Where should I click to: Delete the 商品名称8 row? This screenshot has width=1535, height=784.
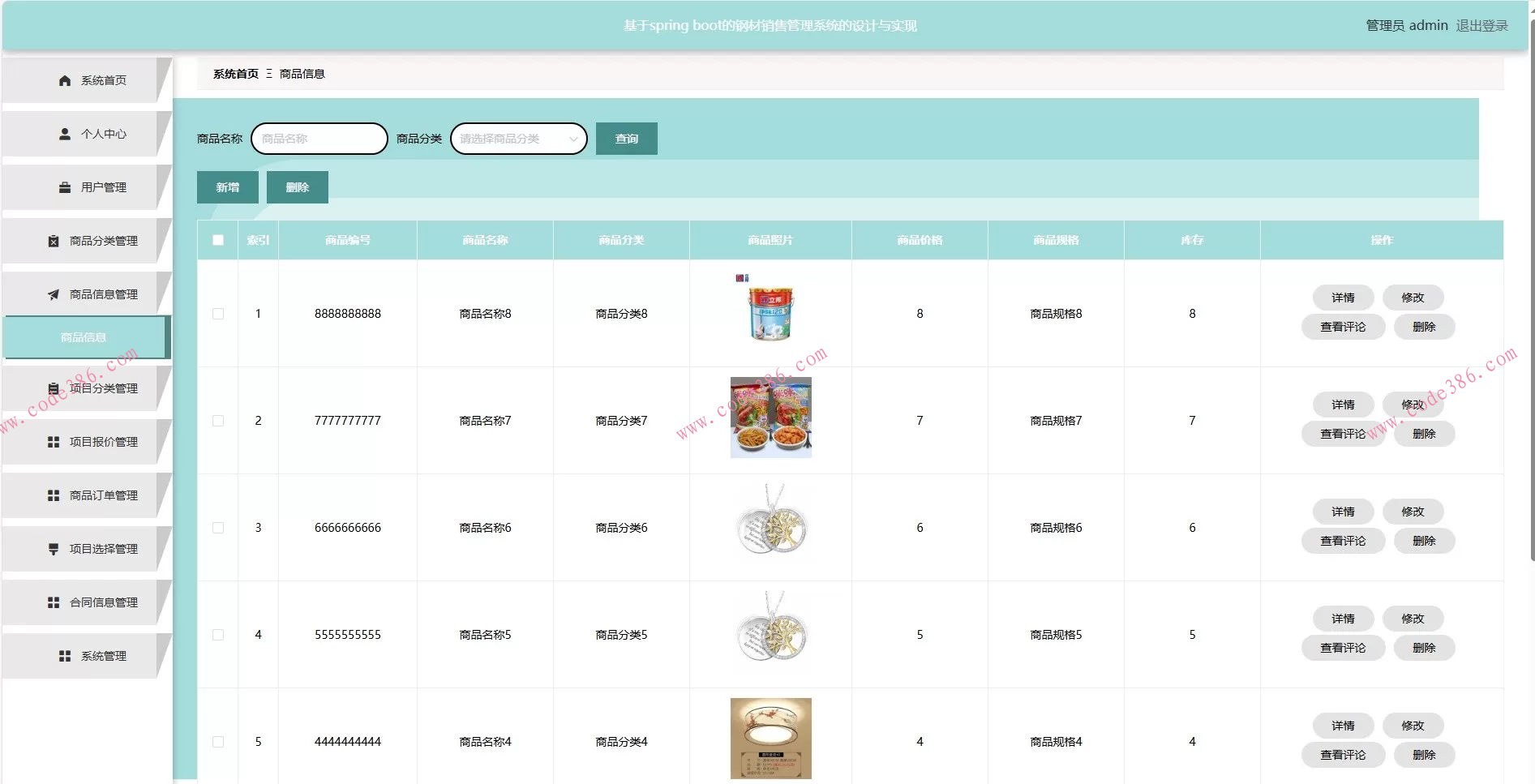click(x=1425, y=327)
